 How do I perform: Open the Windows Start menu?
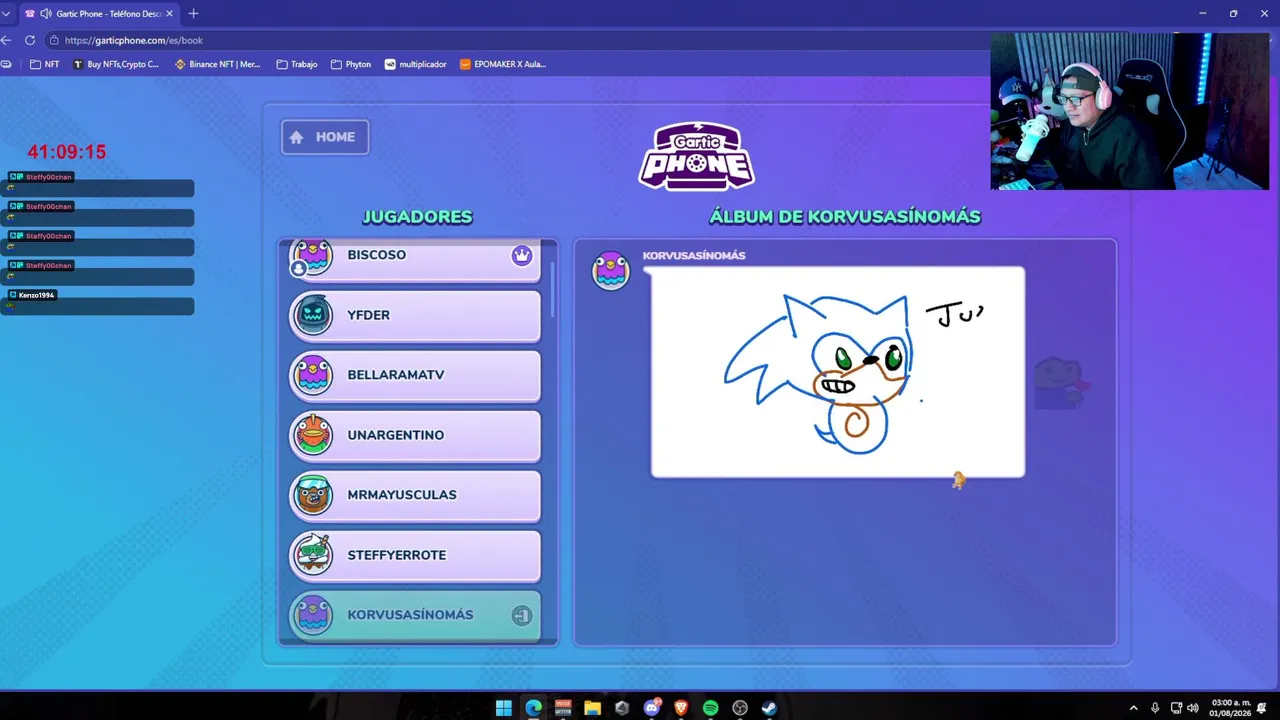504,708
